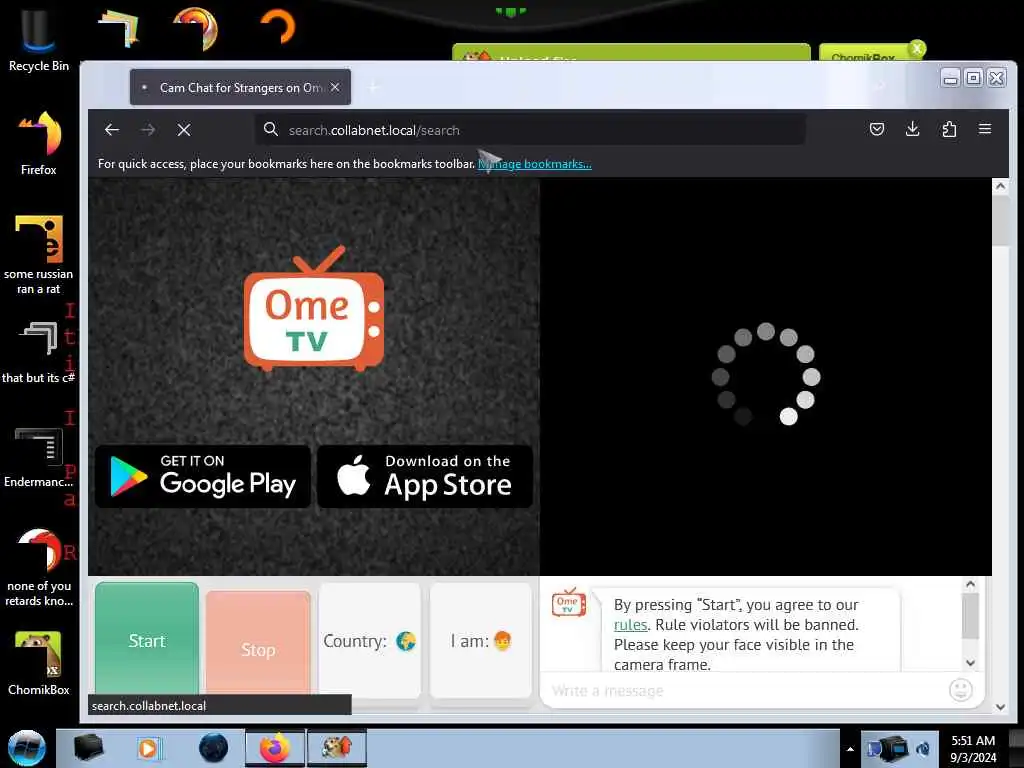The width and height of the screenshot is (1024, 768).
Task: Open the extensions puzzle icon
Action: [x=949, y=129]
